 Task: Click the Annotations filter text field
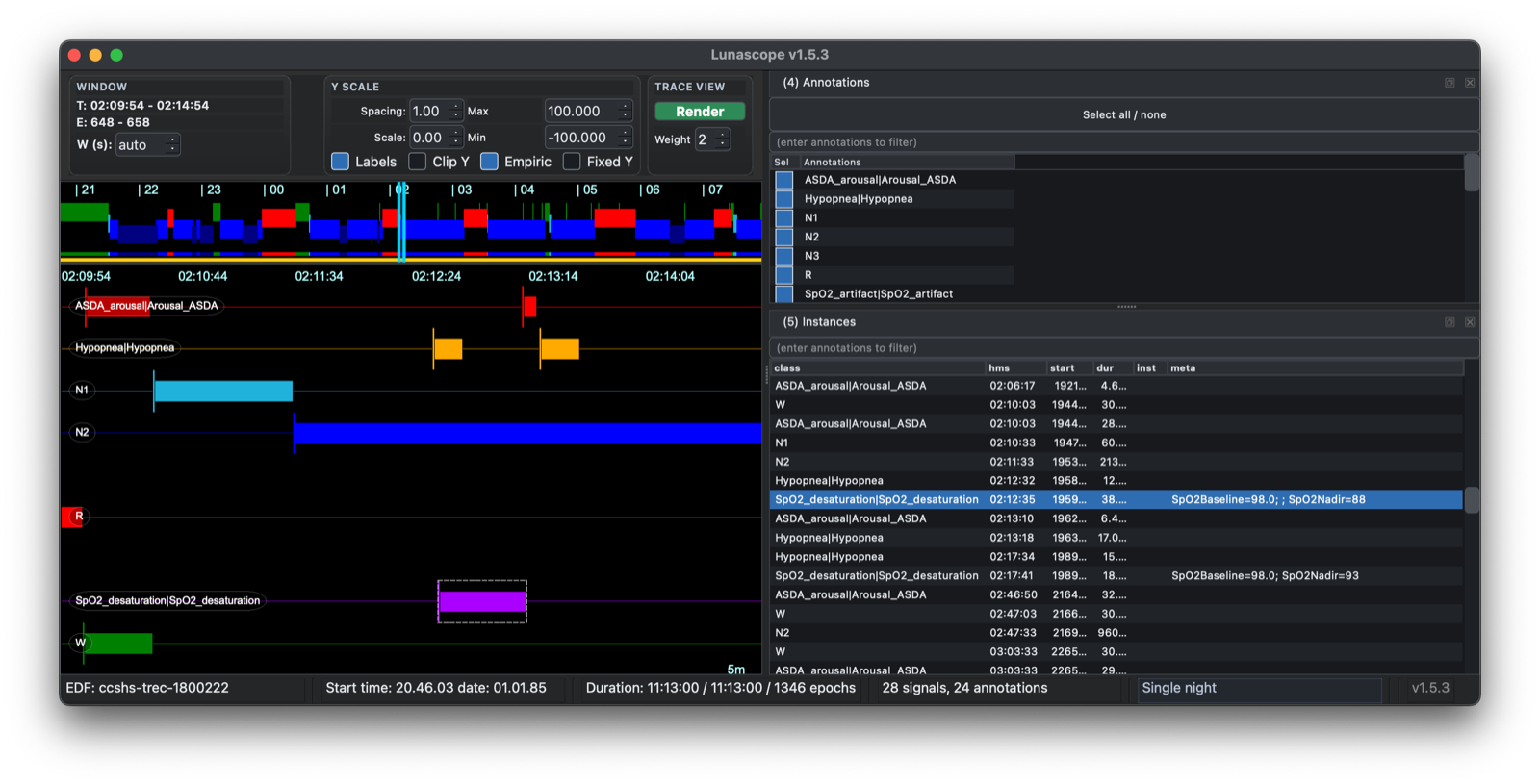[x=1124, y=142]
